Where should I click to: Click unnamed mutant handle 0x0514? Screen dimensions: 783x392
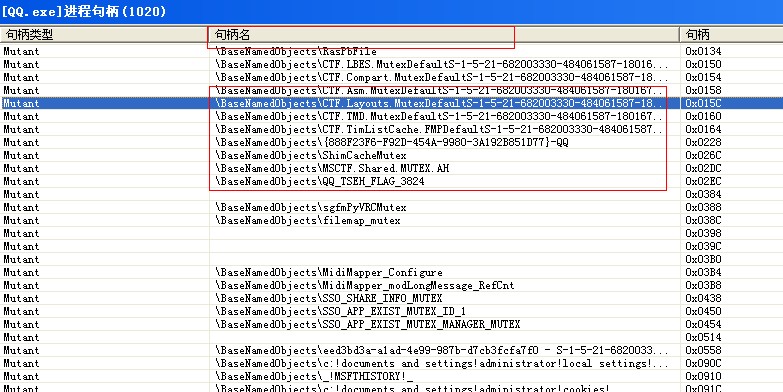point(703,337)
